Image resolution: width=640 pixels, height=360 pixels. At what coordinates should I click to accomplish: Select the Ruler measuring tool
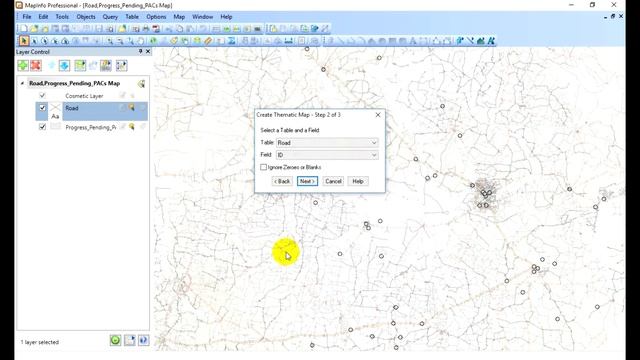208,41
